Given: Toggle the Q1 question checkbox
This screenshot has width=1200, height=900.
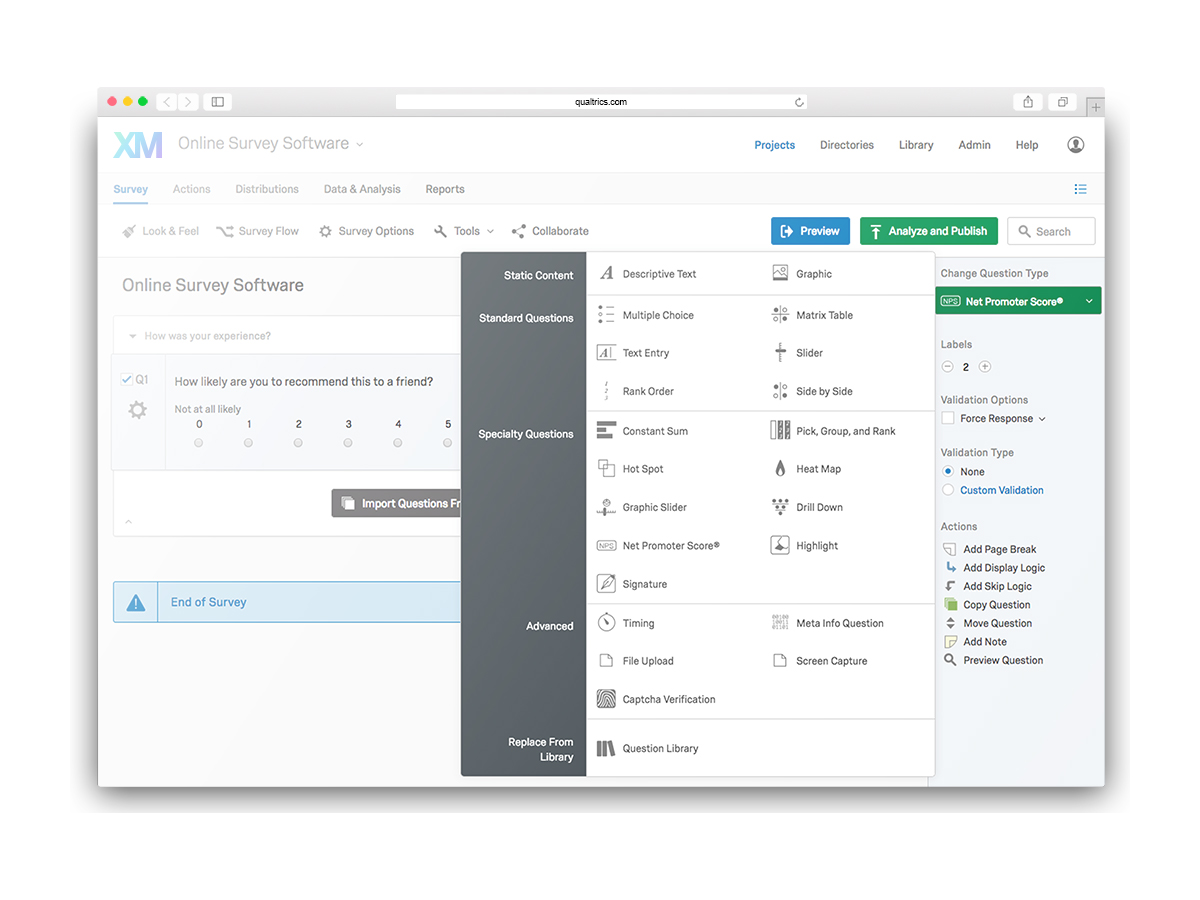Looking at the screenshot, I should click(126, 380).
